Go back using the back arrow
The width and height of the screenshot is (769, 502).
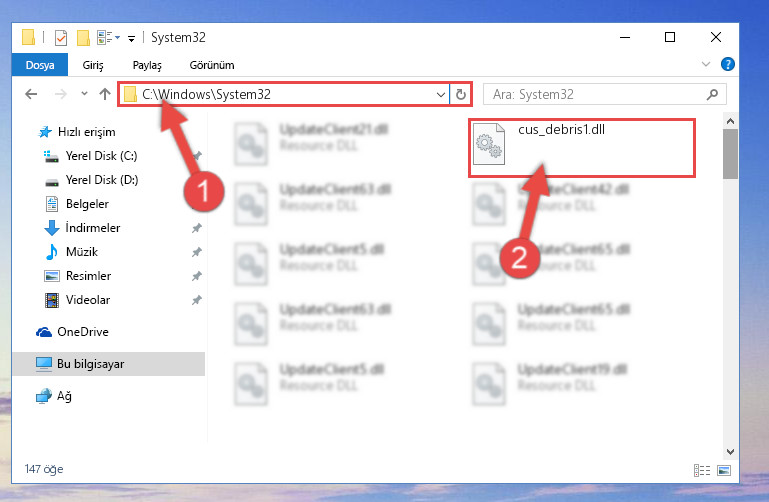pyautogui.click(x=31, y=94)
